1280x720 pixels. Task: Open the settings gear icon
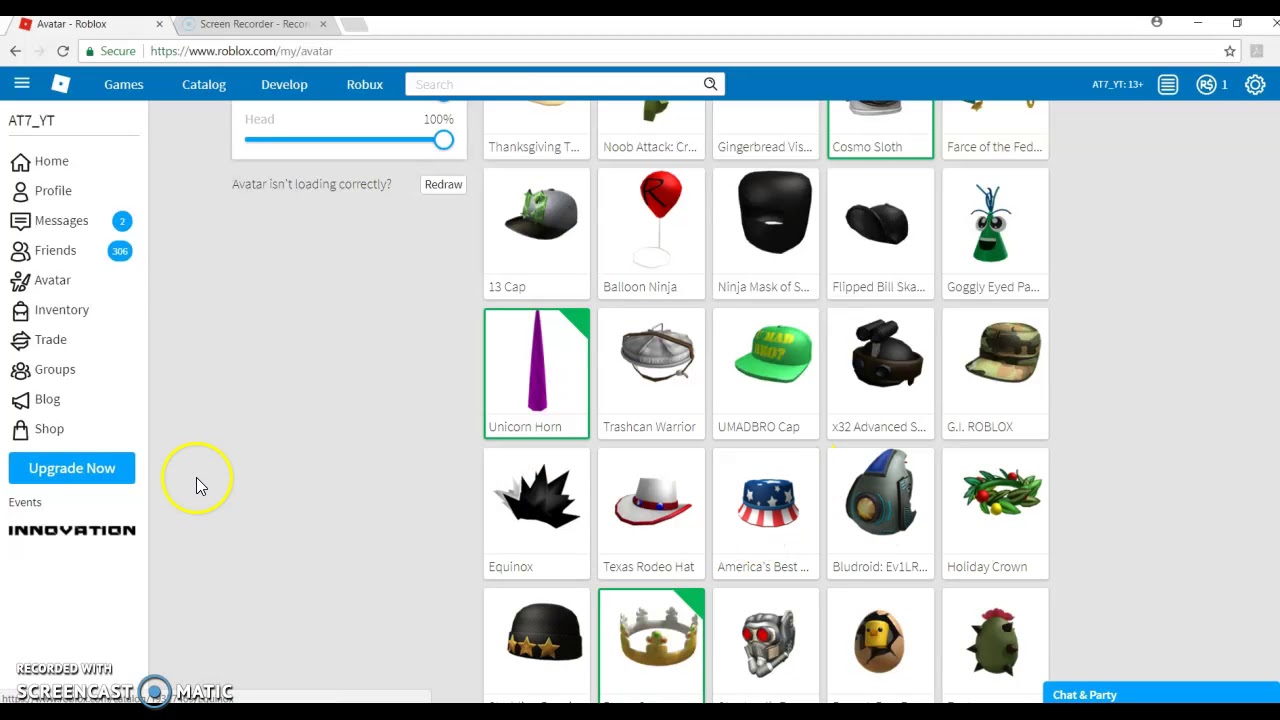pyautogui.click(x=1255, y=85)
